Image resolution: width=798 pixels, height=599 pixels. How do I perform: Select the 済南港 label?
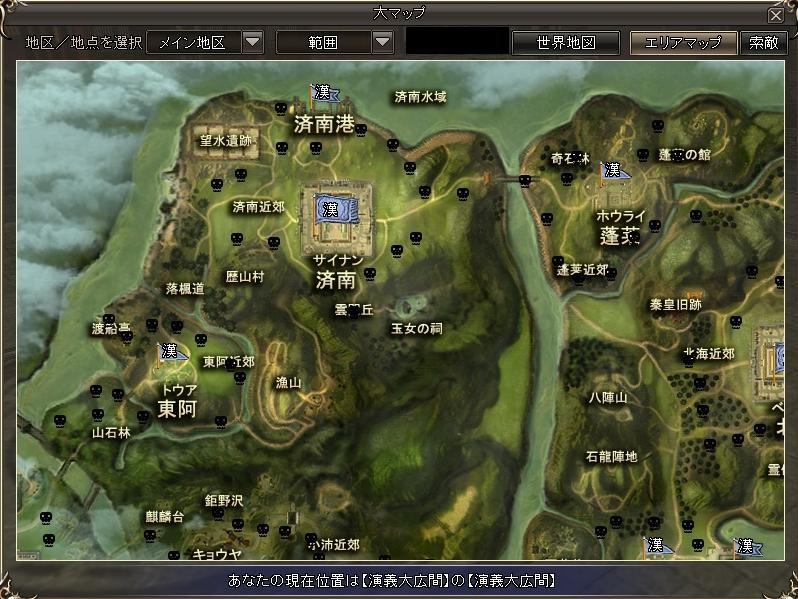[324, 124]
